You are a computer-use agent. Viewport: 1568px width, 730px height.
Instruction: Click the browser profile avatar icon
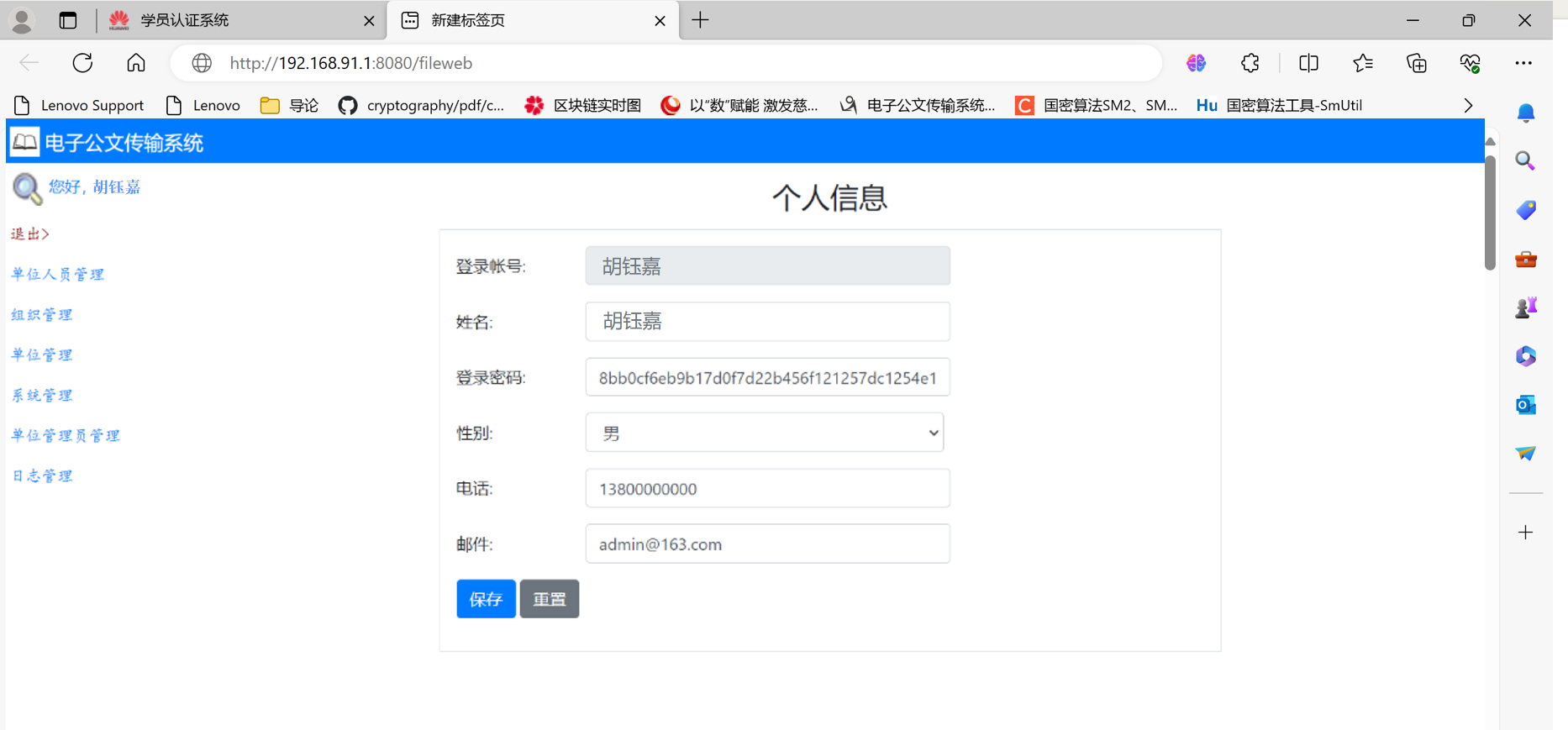pyautogui.click(x=22, y=20)
